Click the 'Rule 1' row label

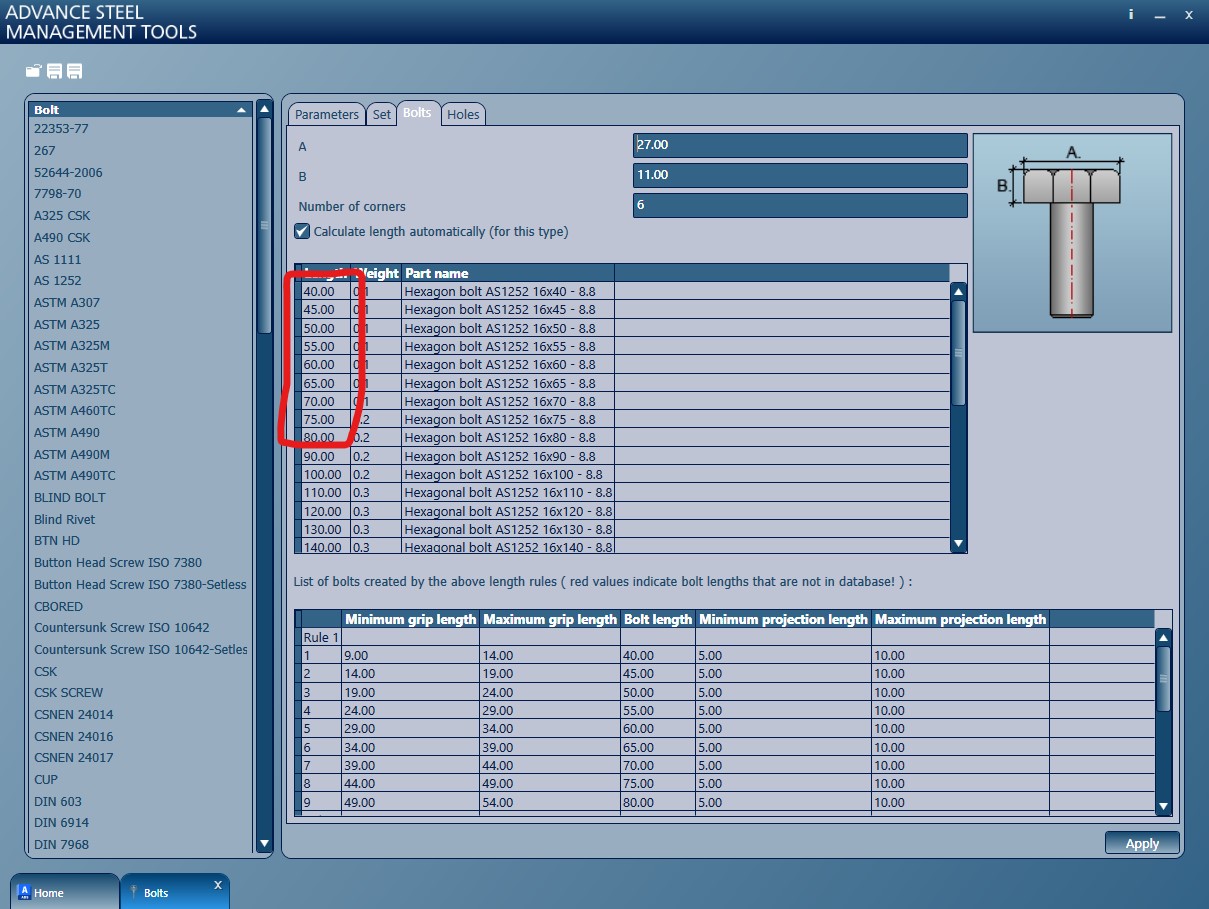(321, 637)
